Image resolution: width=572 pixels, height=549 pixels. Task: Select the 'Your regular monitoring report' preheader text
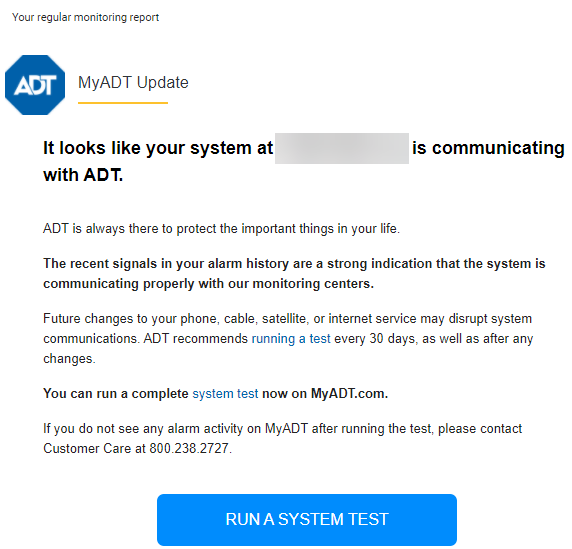pyautogui.click(x=85, y=17)
